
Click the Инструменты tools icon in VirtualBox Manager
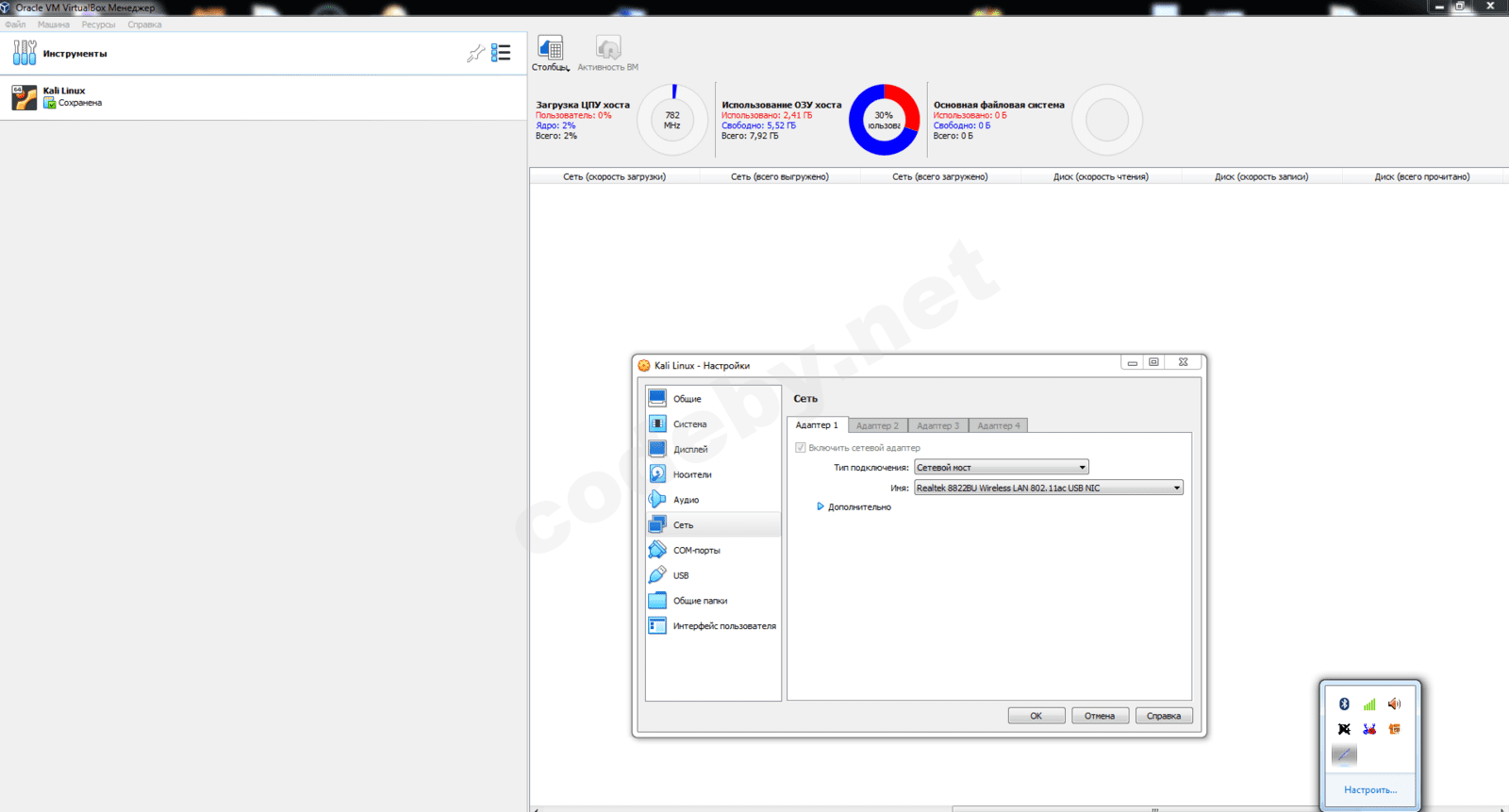point(25,53)
